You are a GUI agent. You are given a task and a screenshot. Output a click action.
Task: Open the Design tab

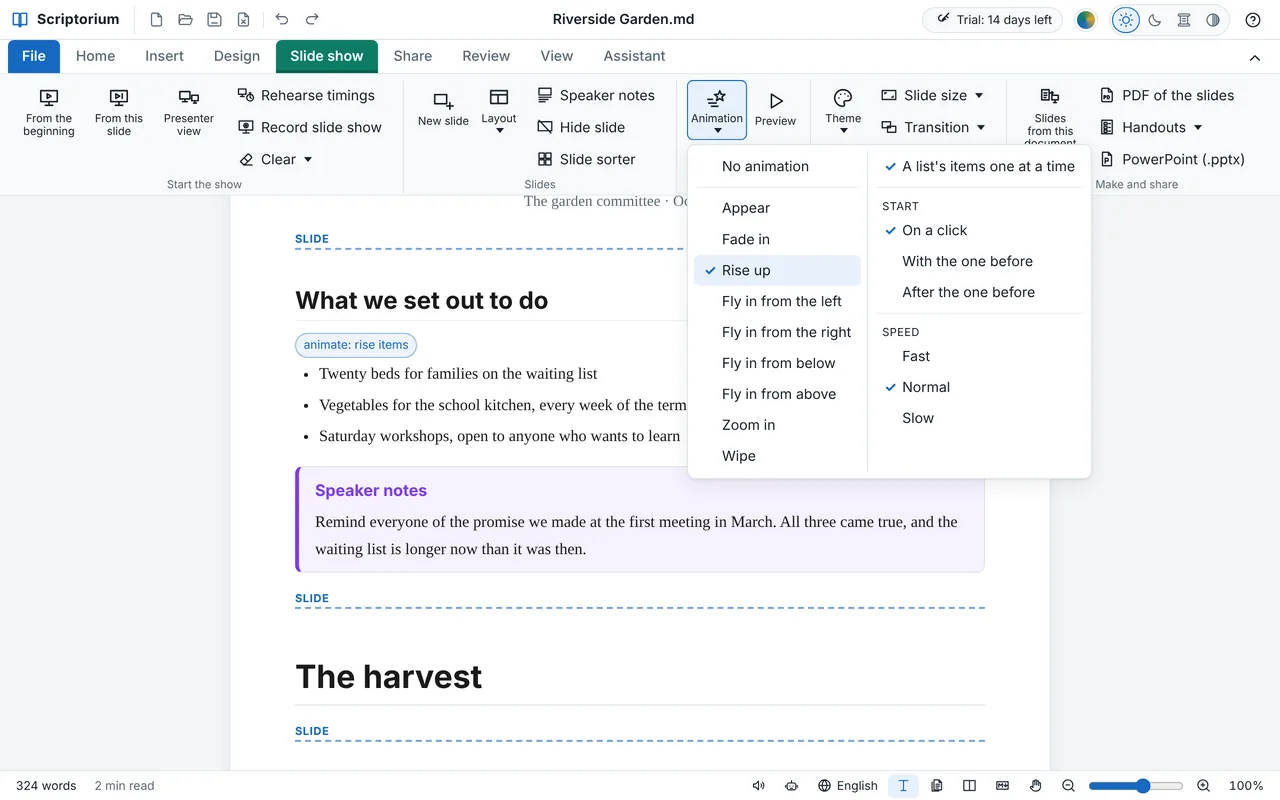[237, 56]
